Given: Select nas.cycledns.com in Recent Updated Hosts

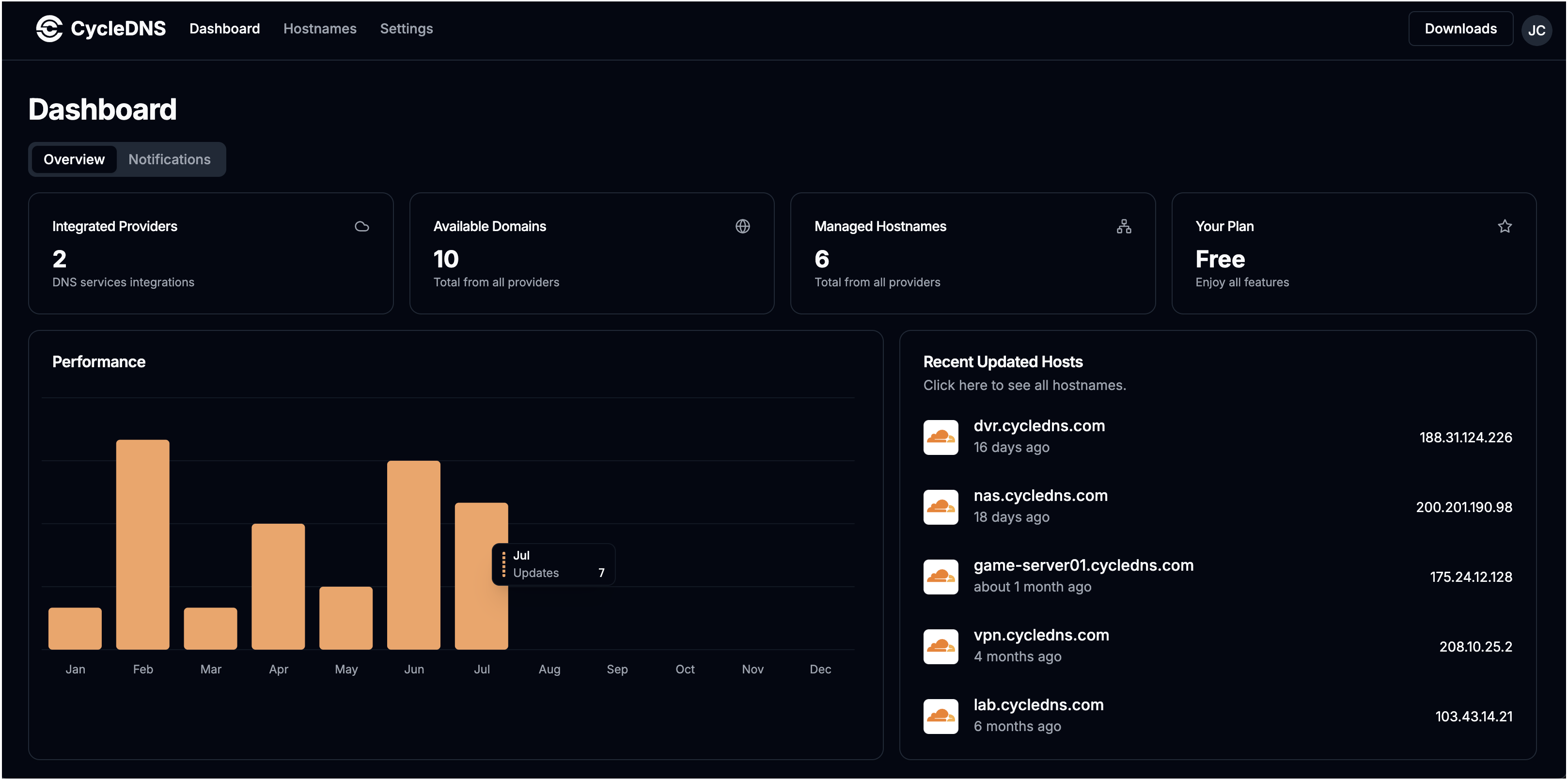Looking at the screenshot, I should tap(1041, 495).
